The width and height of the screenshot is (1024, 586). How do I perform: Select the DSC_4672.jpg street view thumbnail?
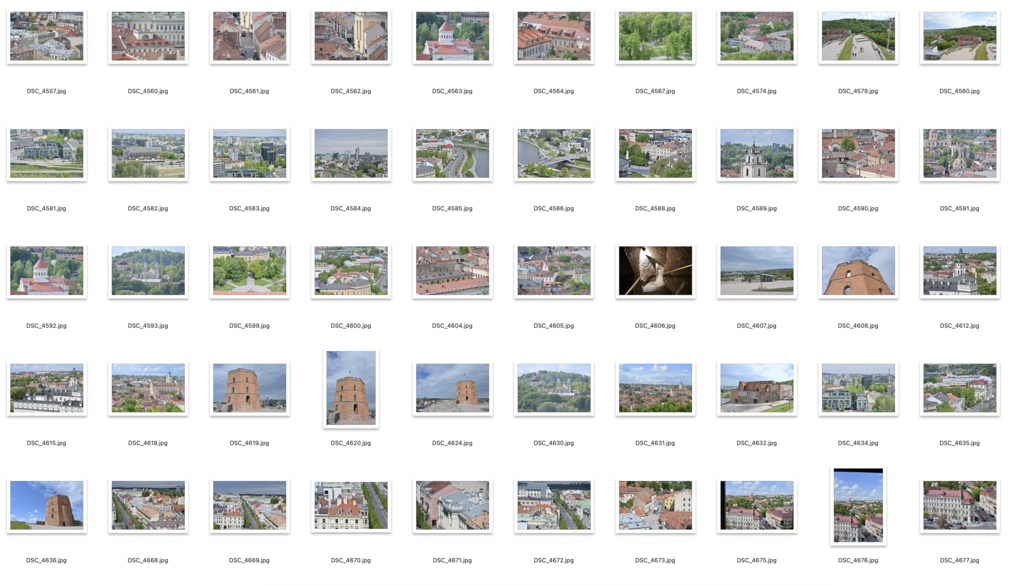[554, 505]
